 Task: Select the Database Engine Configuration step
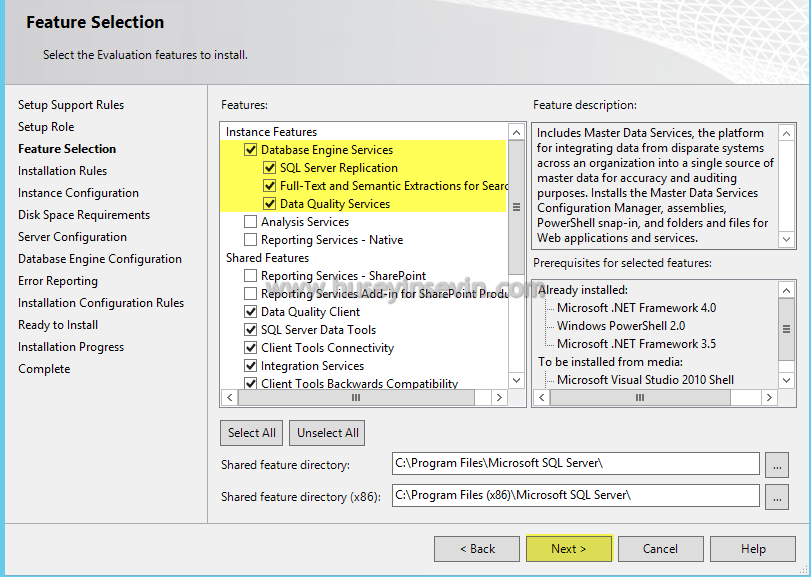click(100, 259)
